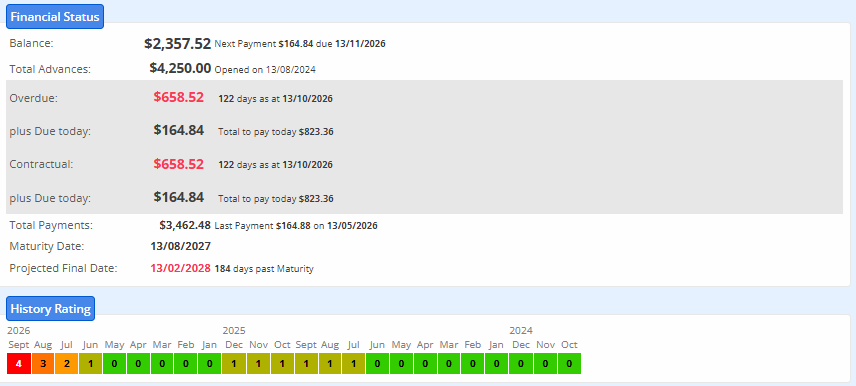The height and width of the screenshot is (386, 856).
Task: Click the Financial Status section header
Action: pyautogui.click(x=55, y=16)
